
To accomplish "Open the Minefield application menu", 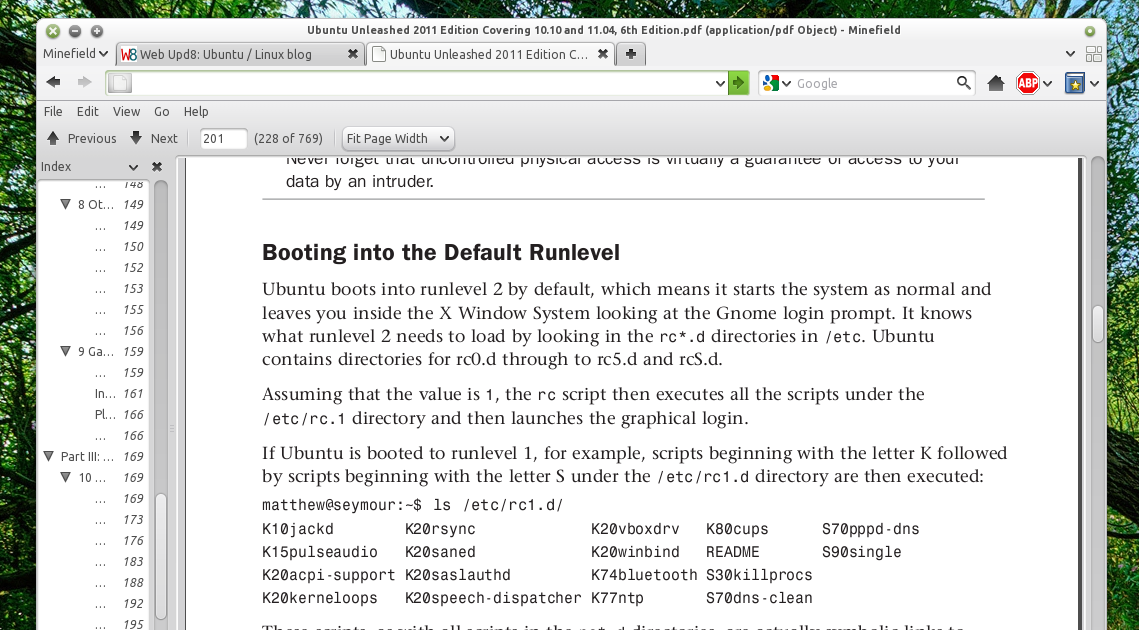I will tap(76, 53).
